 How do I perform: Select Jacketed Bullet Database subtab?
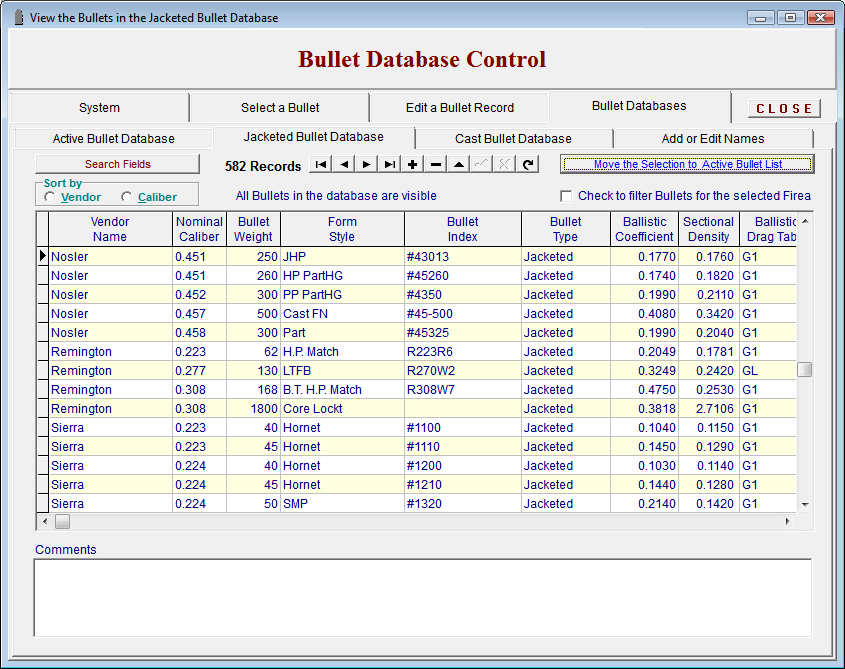coord(314,137)
